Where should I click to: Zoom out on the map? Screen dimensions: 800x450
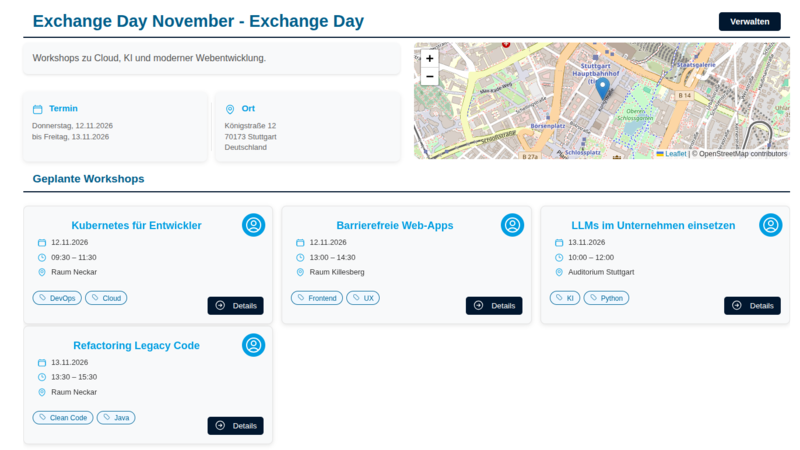click(x=430, y=77)
